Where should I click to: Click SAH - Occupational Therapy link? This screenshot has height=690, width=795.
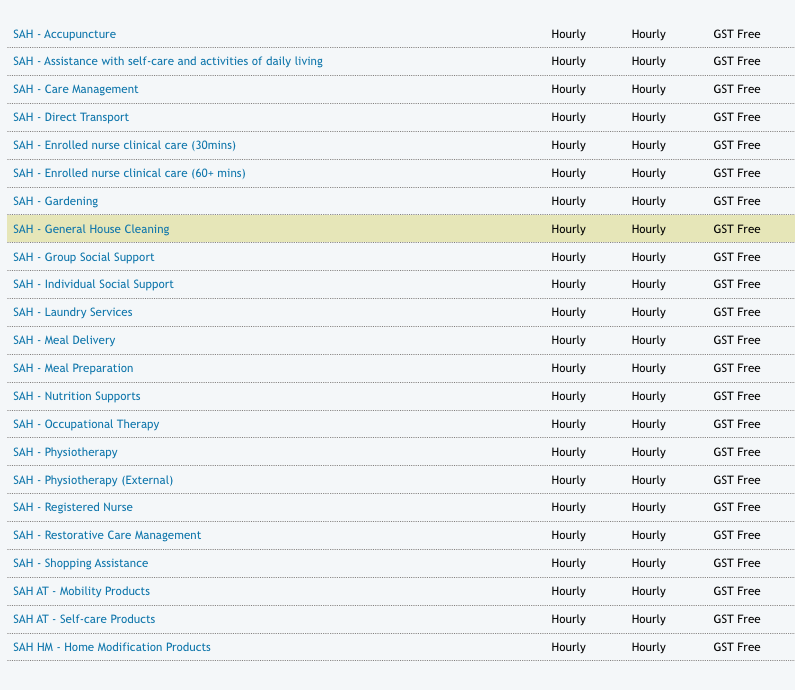[86, 424]
